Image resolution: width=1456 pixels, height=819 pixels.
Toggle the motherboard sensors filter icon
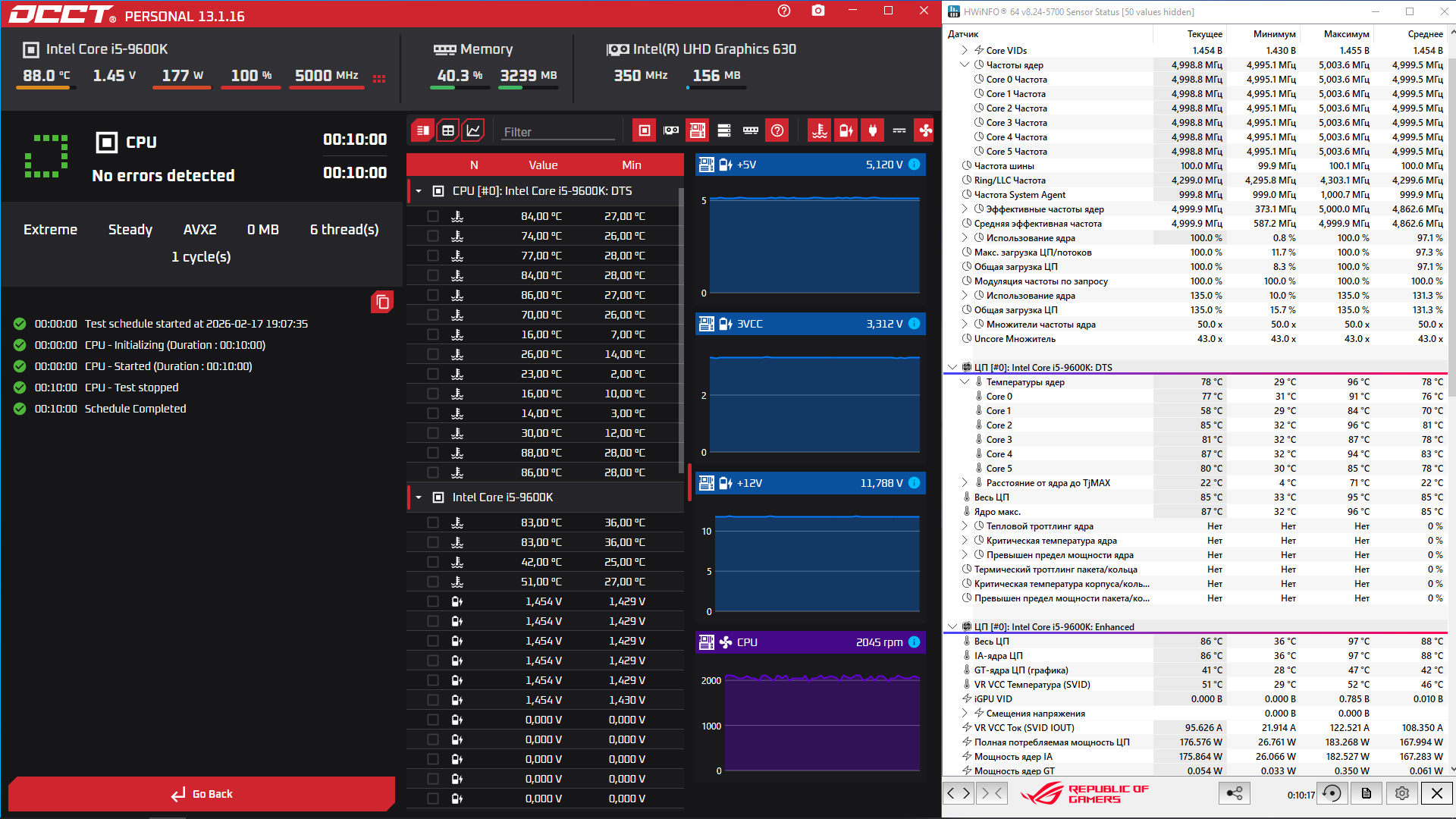point(697,130)
